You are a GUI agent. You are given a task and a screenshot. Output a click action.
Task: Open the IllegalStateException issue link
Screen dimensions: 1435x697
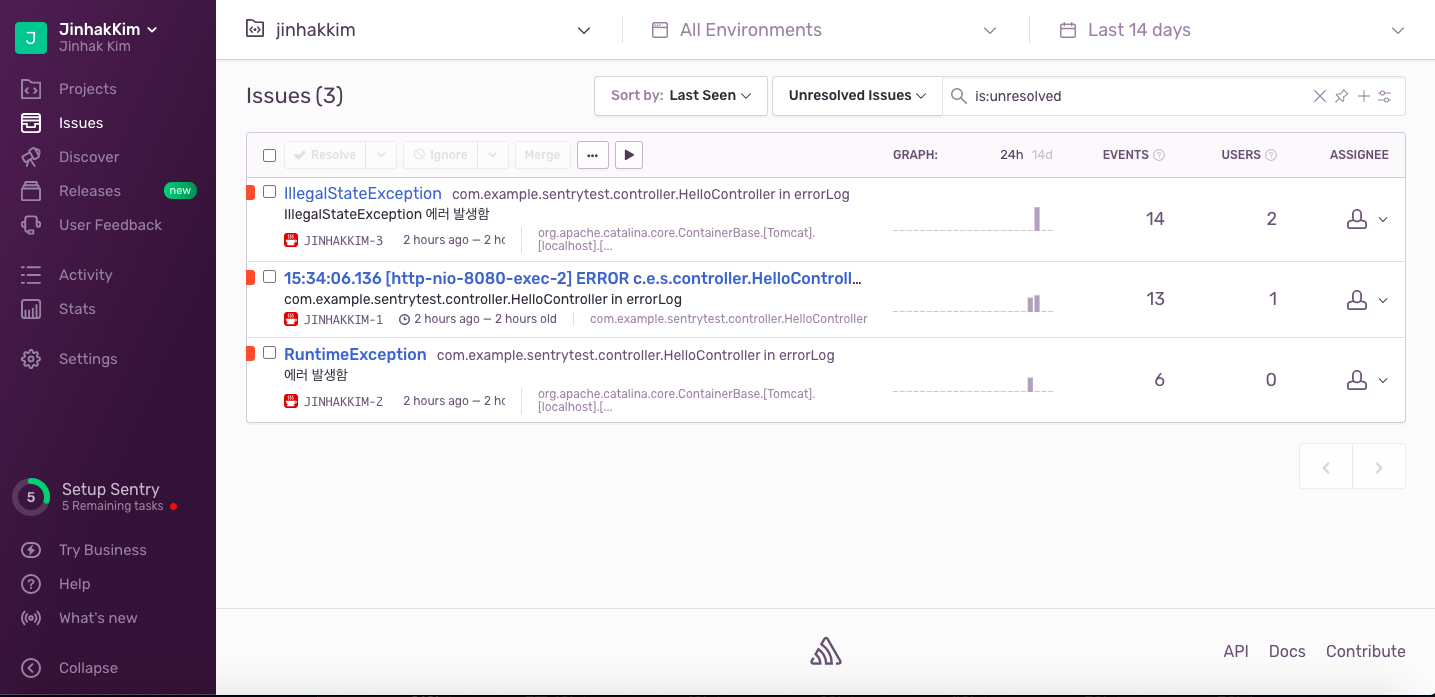click(363, 193)
